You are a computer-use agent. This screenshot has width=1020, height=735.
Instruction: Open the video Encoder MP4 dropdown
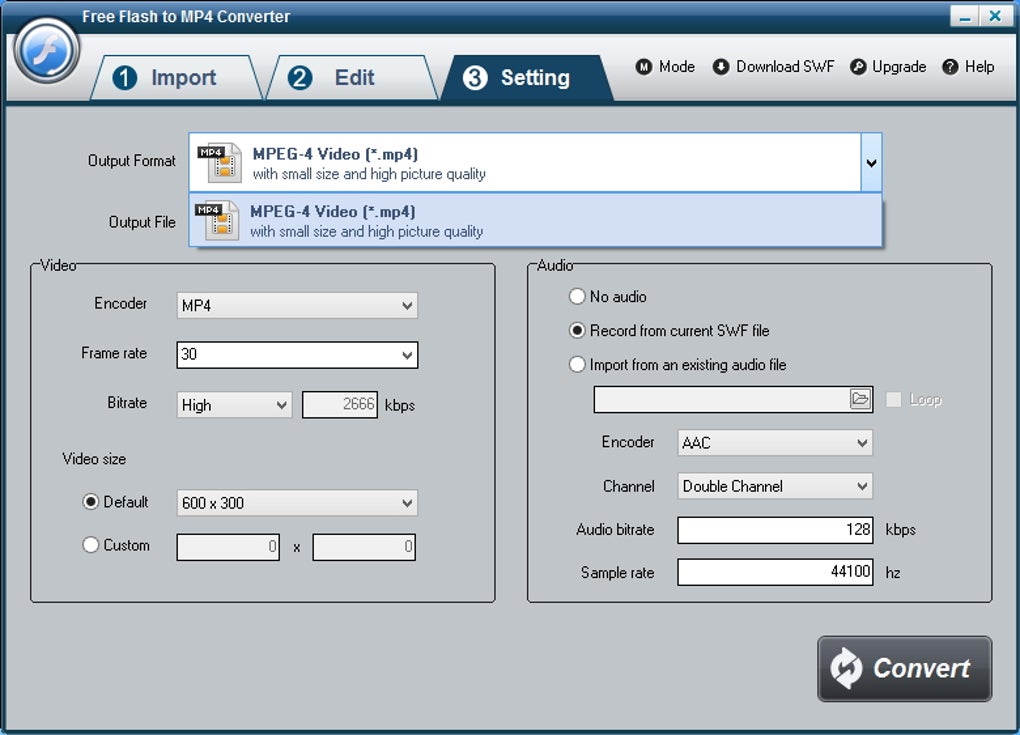pyautogui.click(x=297, y=306)
